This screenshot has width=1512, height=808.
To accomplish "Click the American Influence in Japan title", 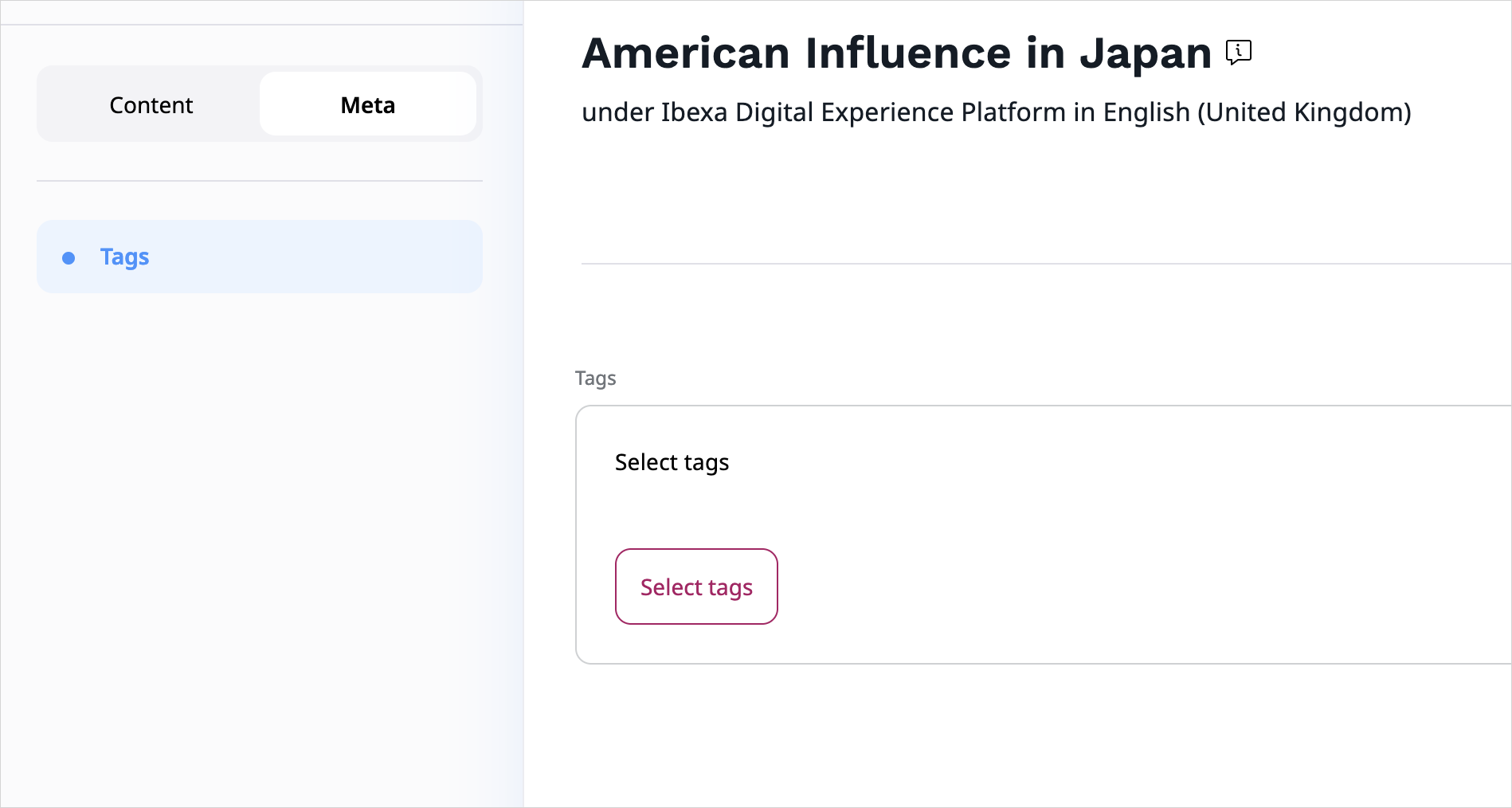I will click(x=895, y=53).
